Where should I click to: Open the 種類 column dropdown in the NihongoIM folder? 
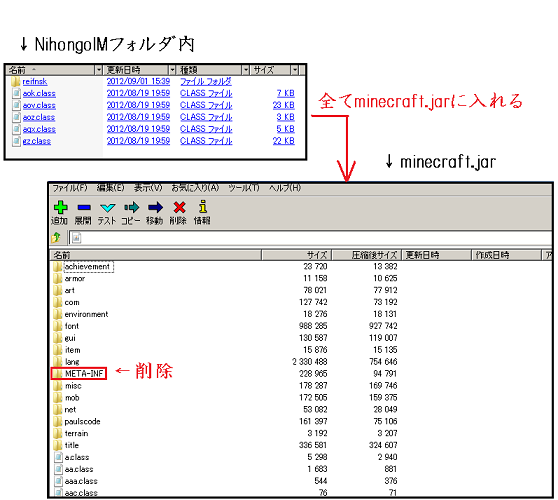pos(246,70)
